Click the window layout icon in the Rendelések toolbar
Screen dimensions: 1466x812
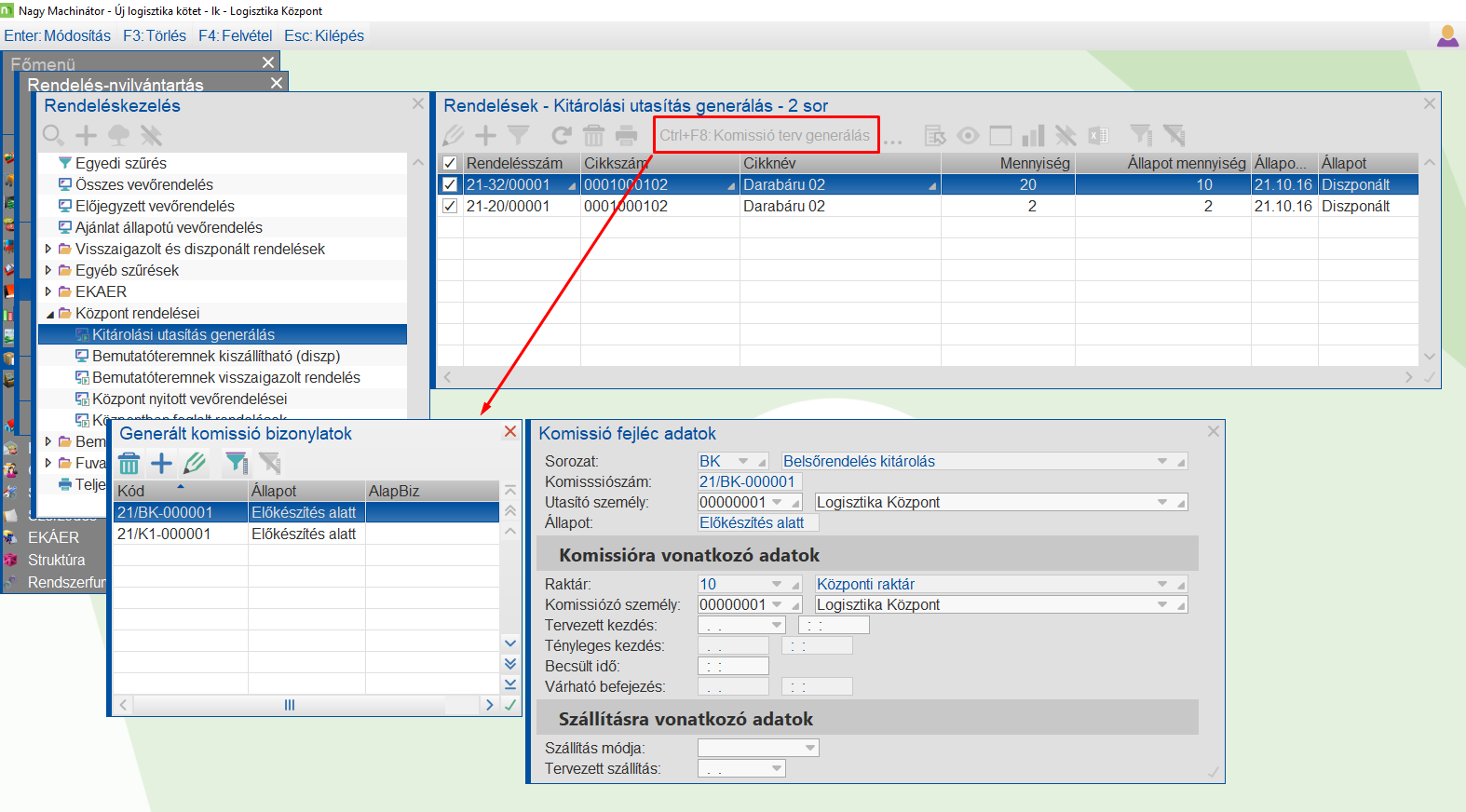pos(1000,136)
